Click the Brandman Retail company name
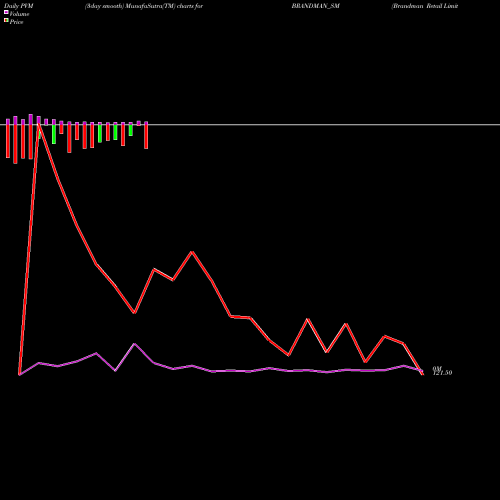The height and width of the screenshot is (500, 500). pyautogui.click(x=425, y=6)
